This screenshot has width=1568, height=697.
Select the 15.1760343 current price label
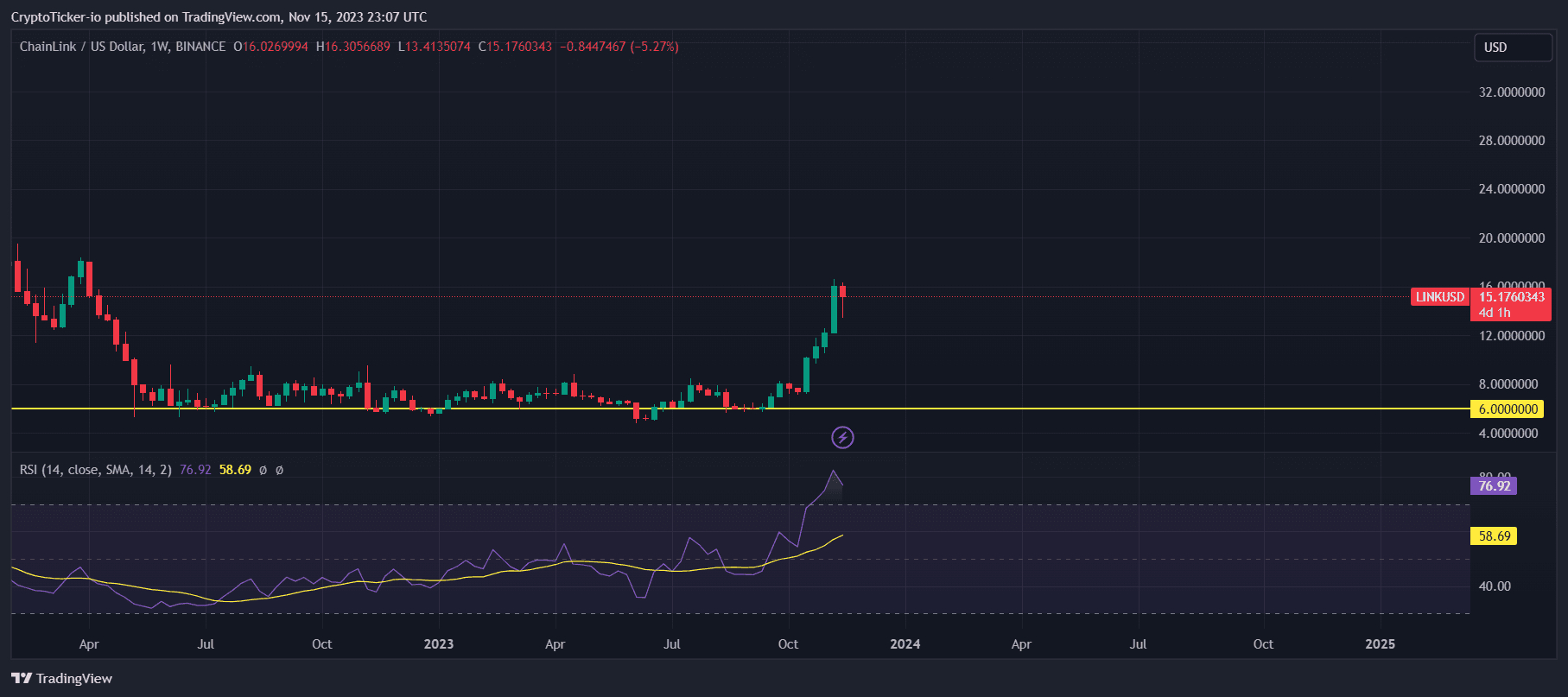point(1511,297)
